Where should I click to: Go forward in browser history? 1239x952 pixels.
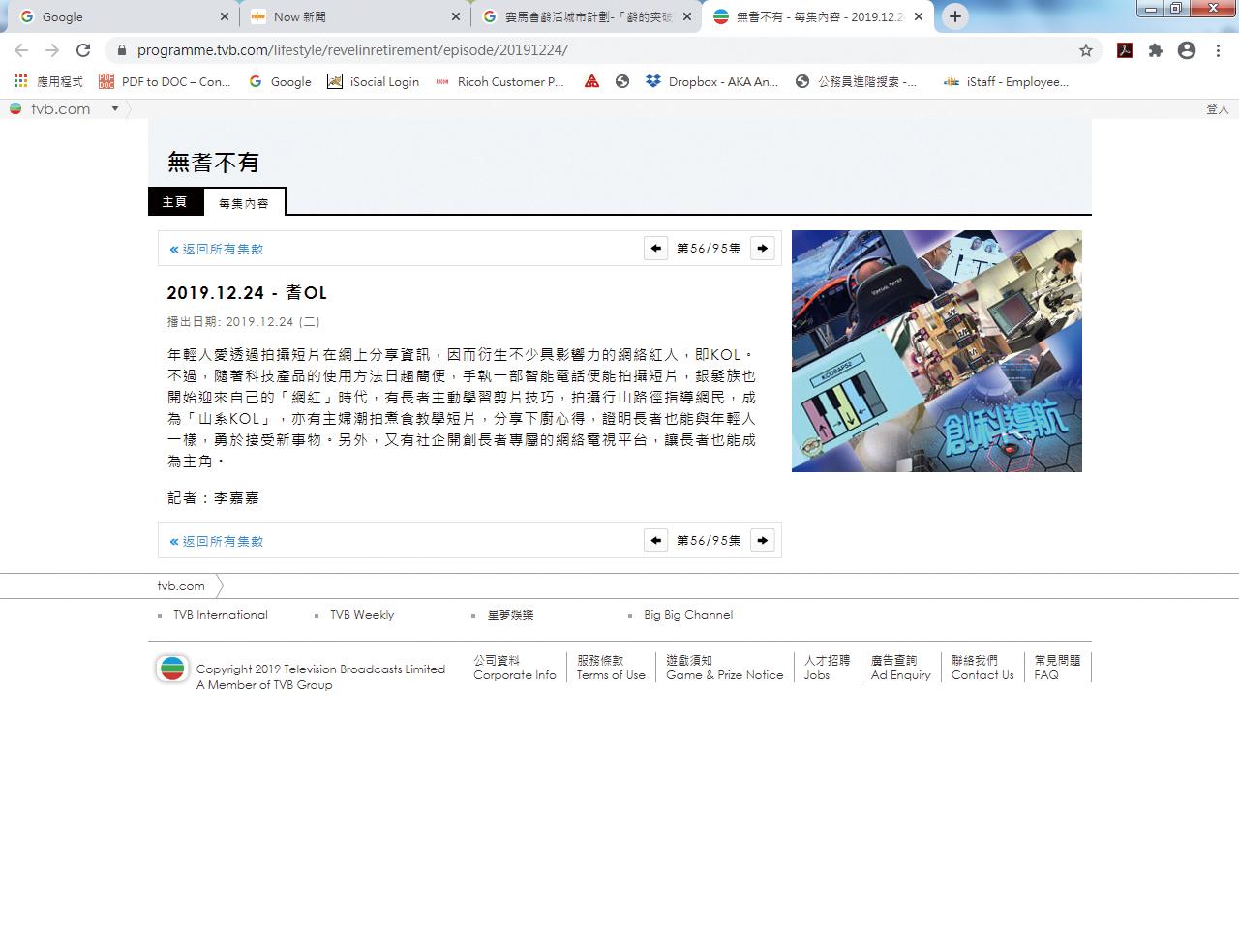52,50
